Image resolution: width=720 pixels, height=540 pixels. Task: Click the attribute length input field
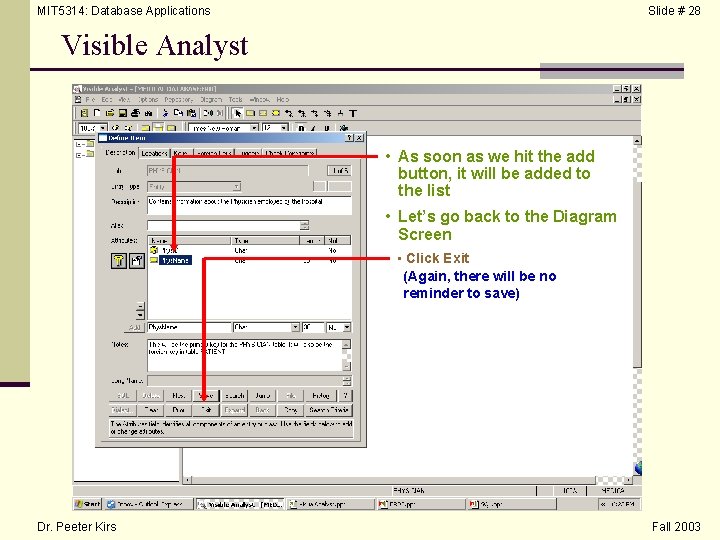pyautogui.click(x=313, y=327)
